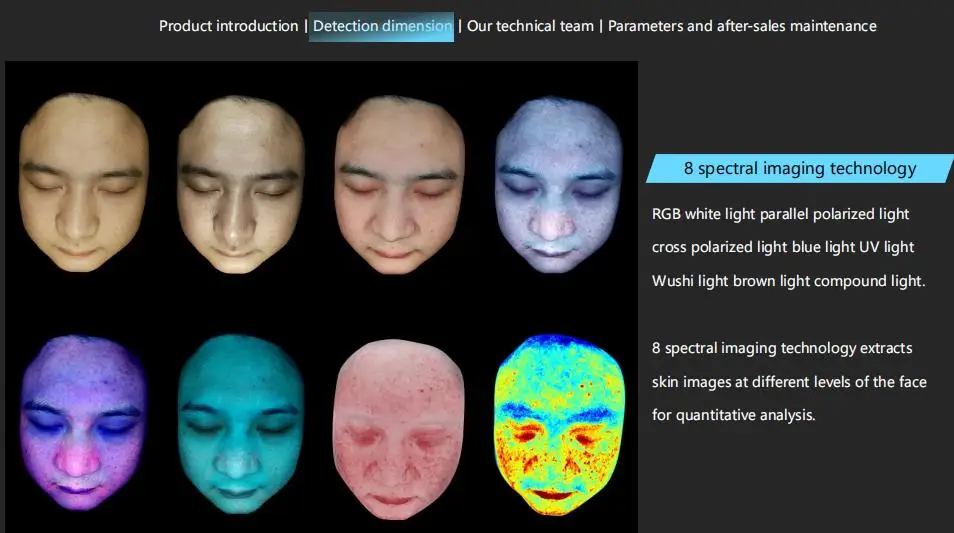Click 'skin images at different levels' text line
Screen dimensions: 954x533
(x=789, y=382)
